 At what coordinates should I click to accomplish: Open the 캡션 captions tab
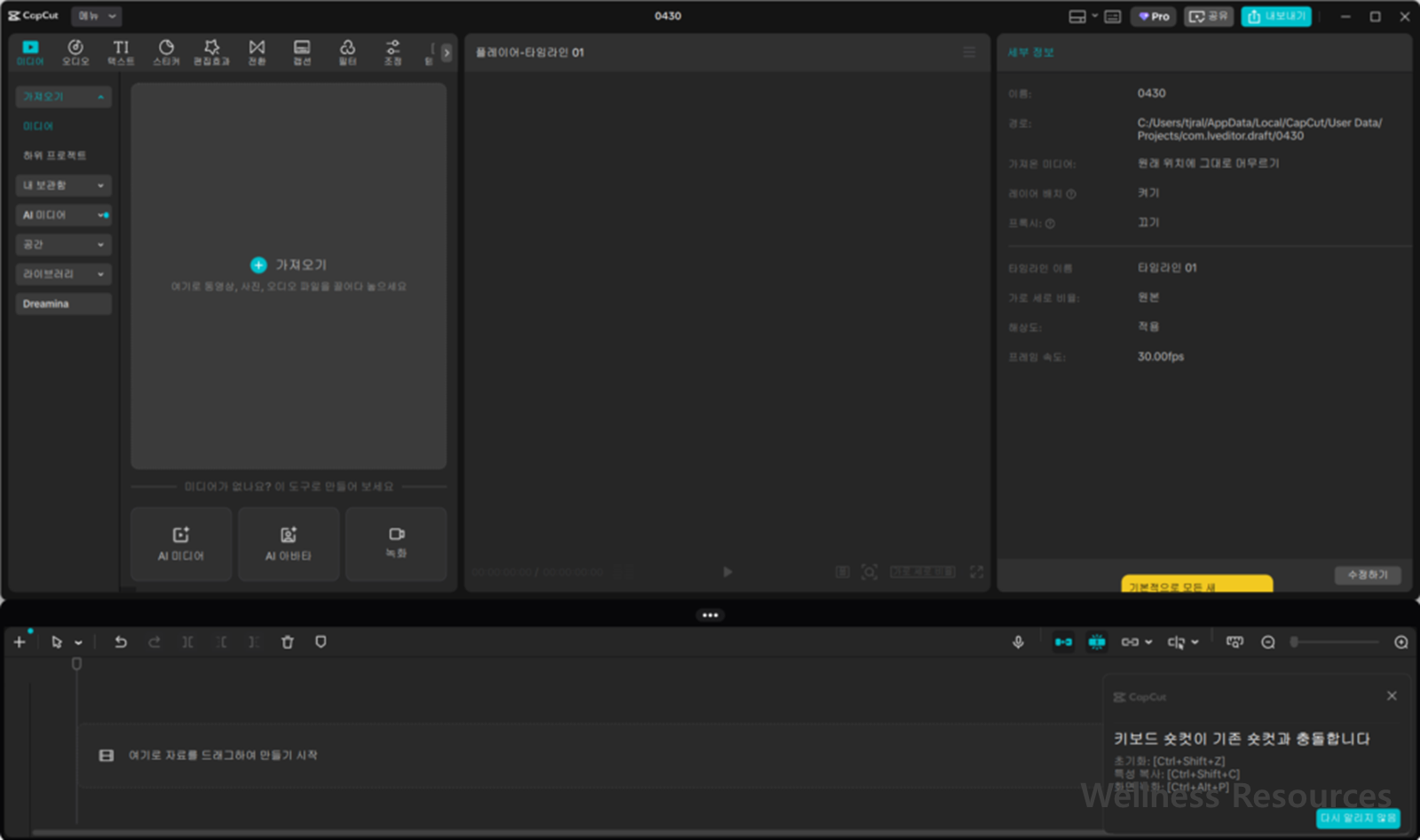302,52
